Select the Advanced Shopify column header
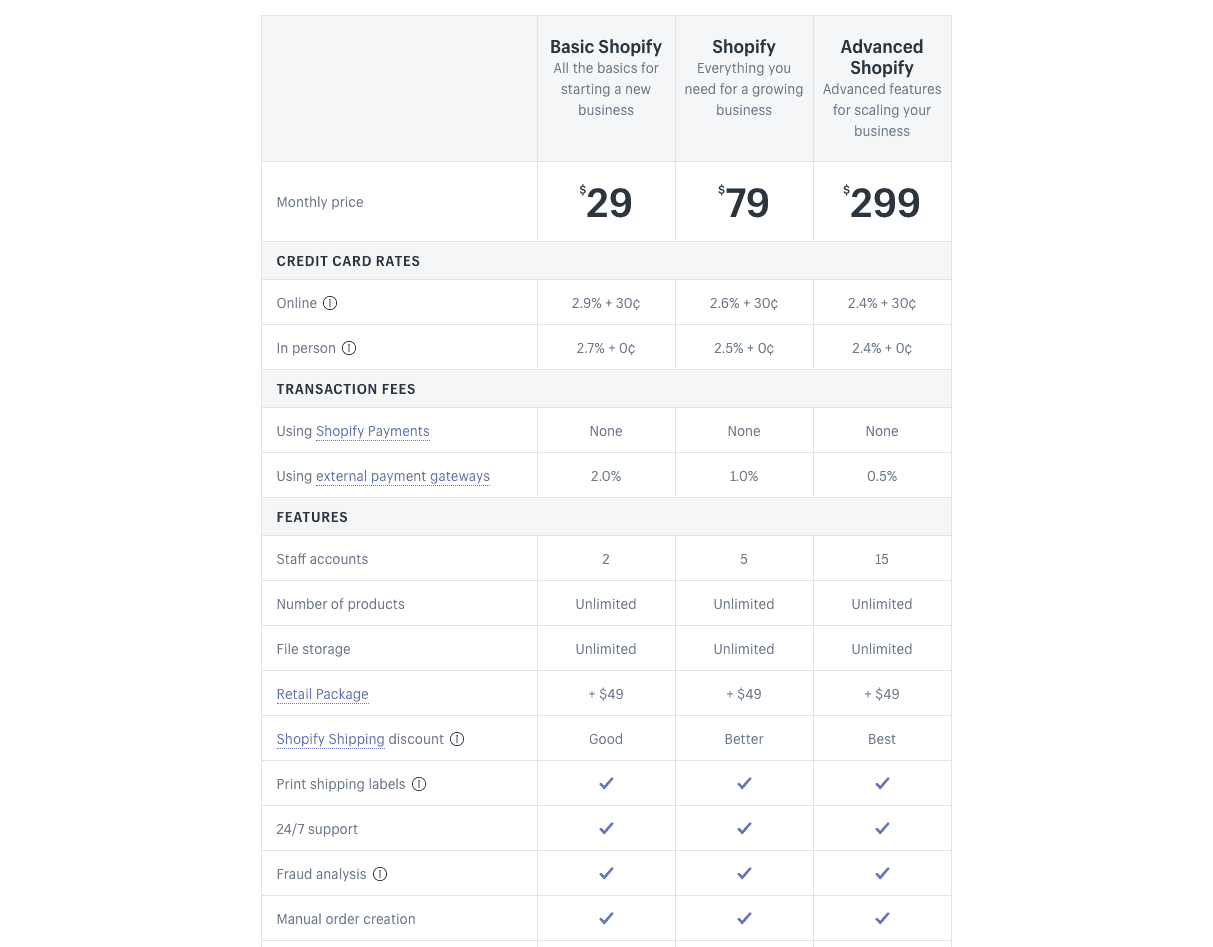 882,57
